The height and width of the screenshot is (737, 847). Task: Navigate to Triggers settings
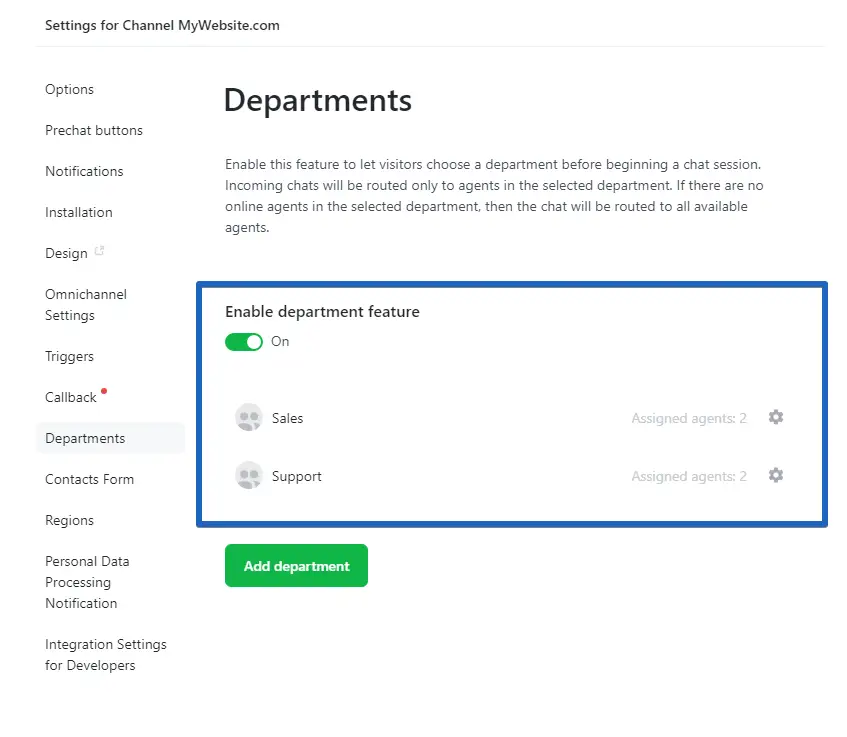tap(69, 356)
